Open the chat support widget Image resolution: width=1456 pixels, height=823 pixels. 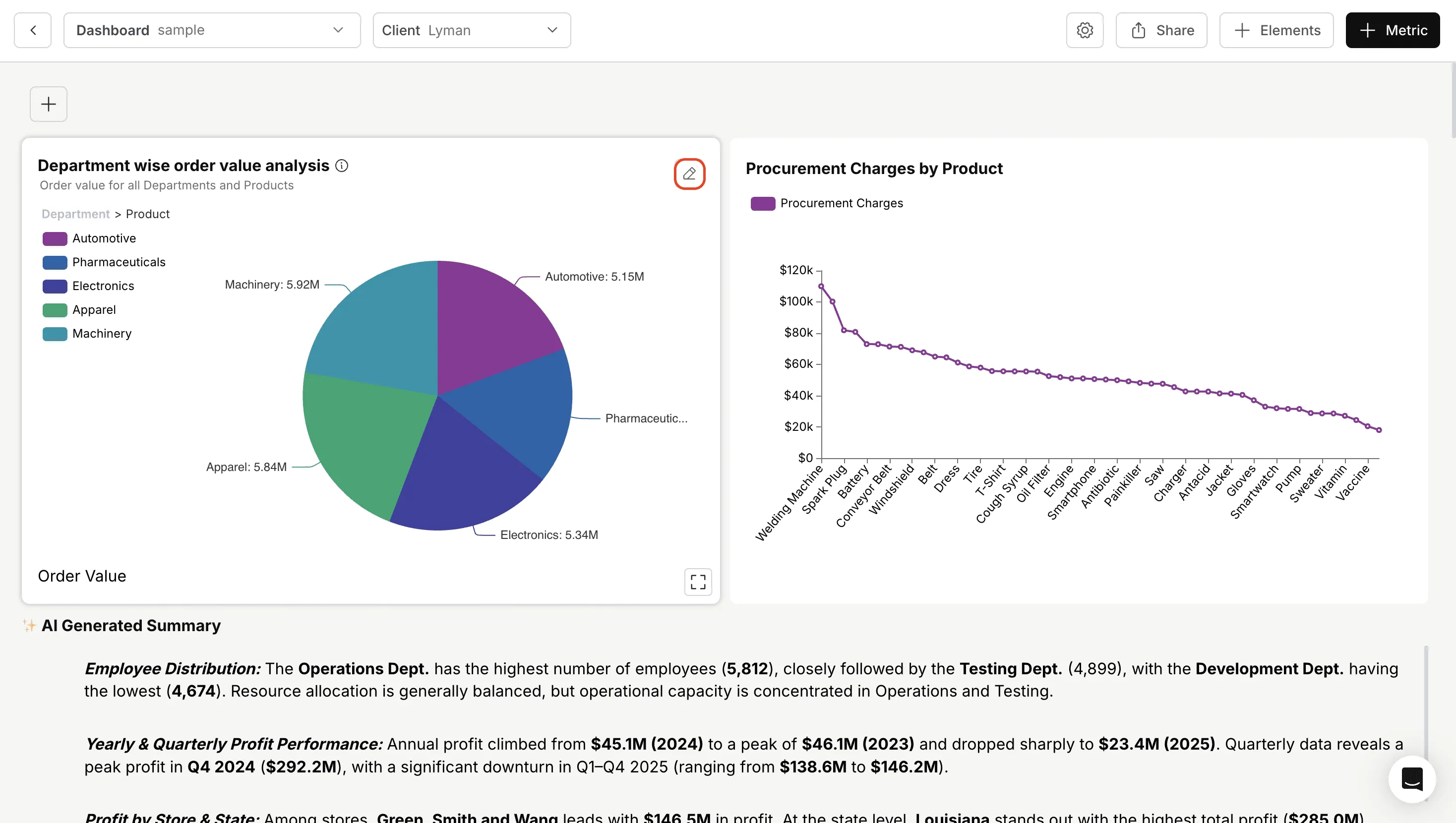1412,779
